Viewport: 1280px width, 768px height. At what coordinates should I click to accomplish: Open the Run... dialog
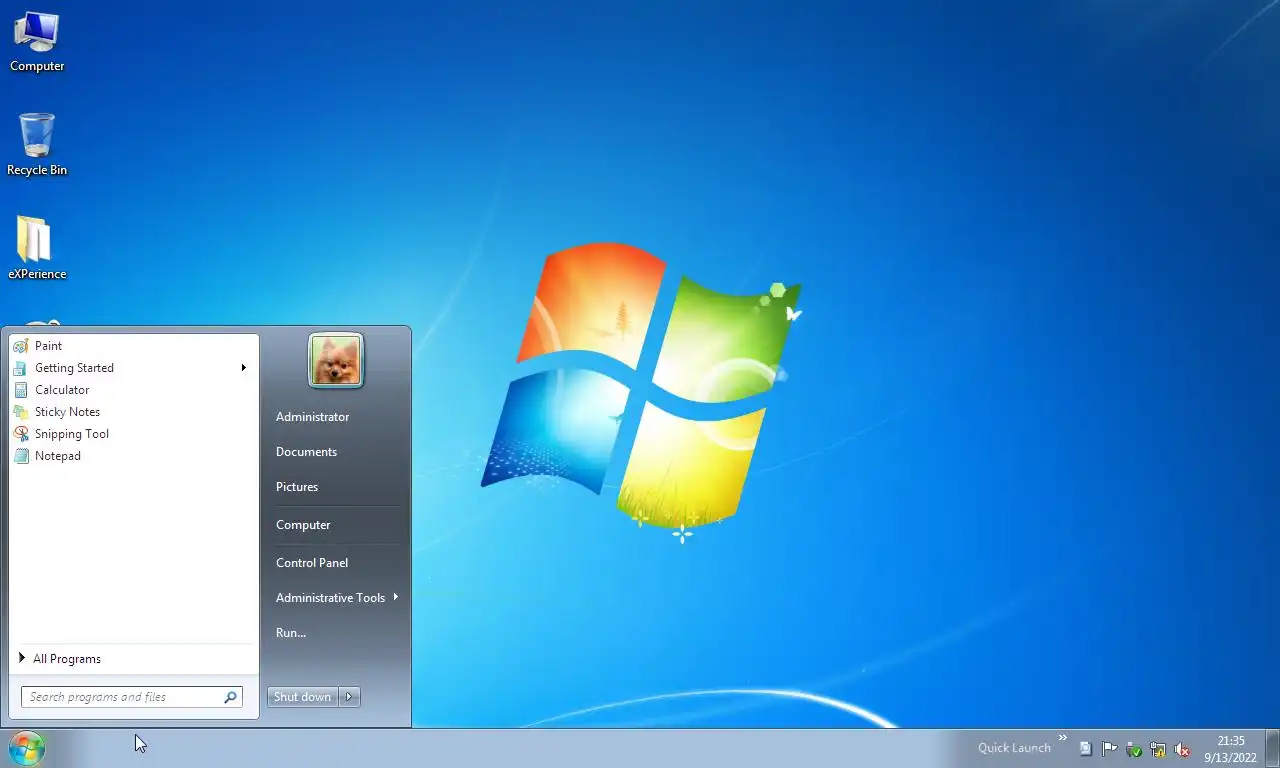(x=338, y=633)
